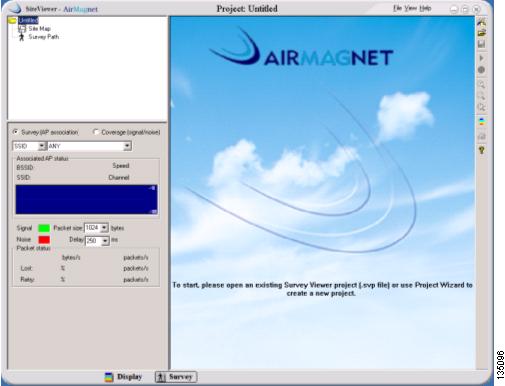The image size is (505, 386).
Task: Open the Help menu
Action: pos(425,8)
